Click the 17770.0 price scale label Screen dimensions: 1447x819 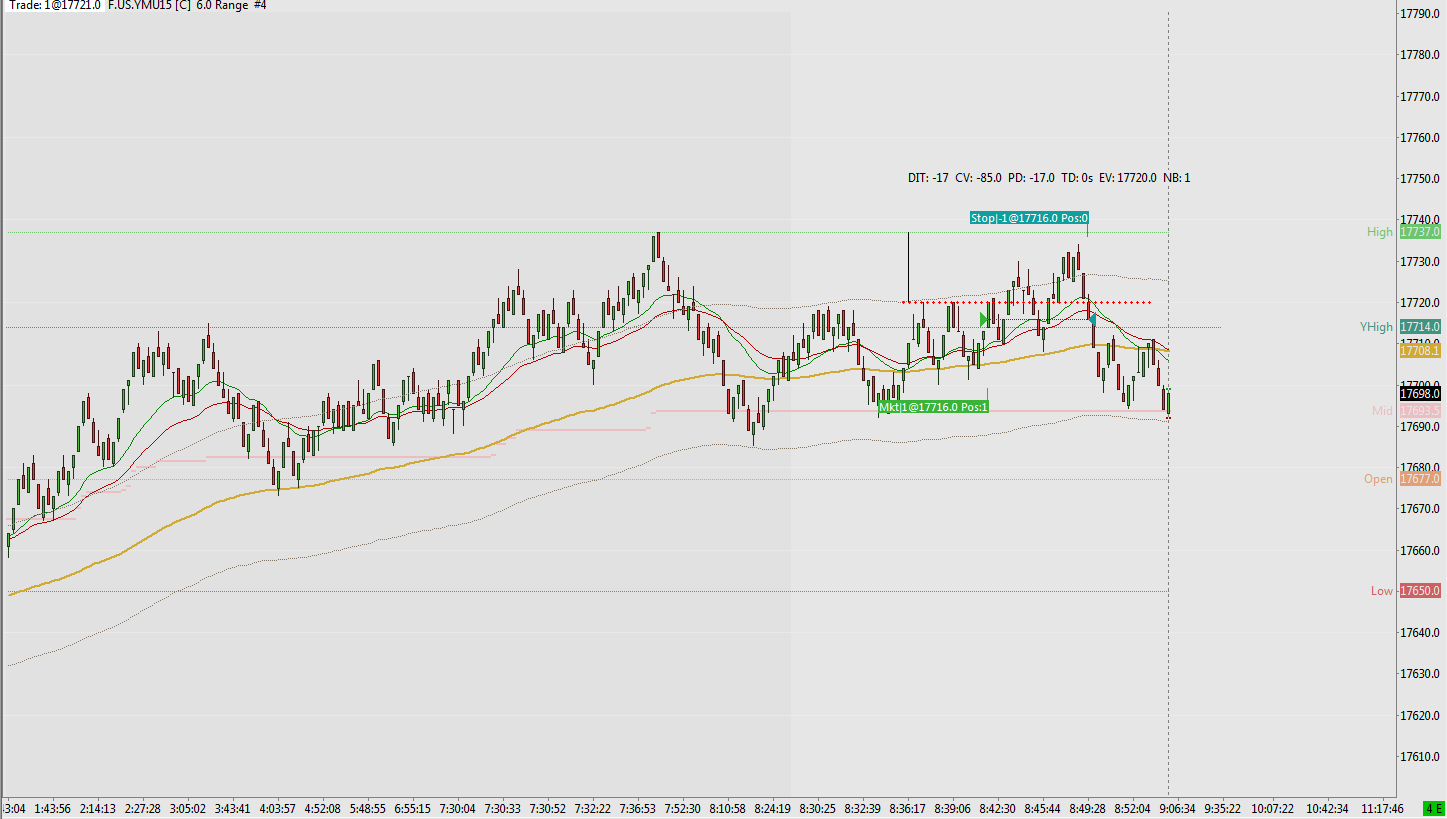[x=1421, y=96]
